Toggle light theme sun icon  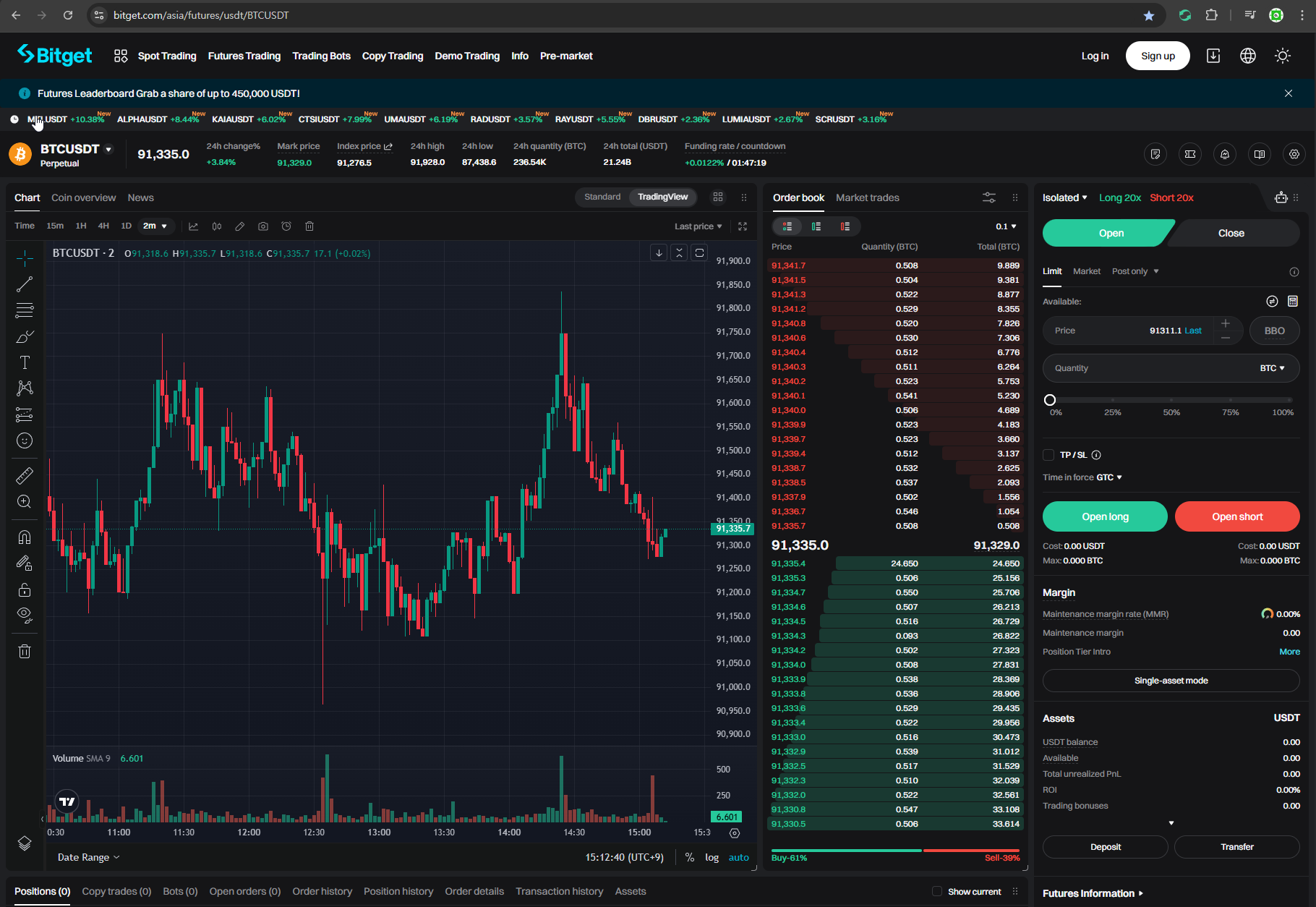tap(1283, 56)
